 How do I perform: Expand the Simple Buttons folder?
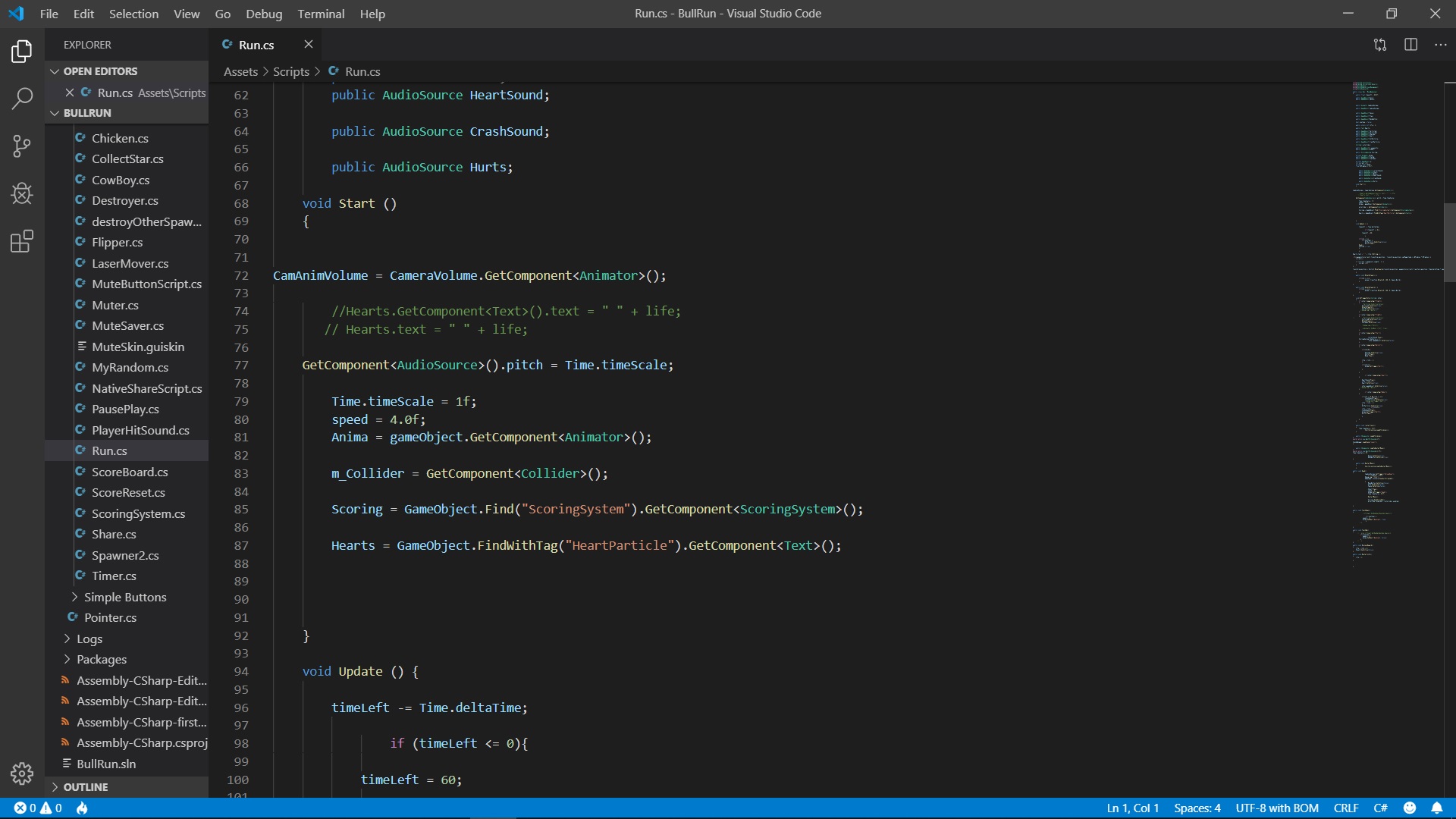coord(126,597)
